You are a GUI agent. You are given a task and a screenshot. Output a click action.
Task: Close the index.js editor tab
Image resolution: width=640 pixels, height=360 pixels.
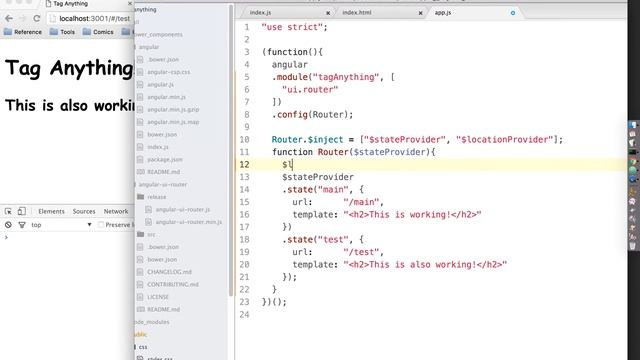[328, 13]
